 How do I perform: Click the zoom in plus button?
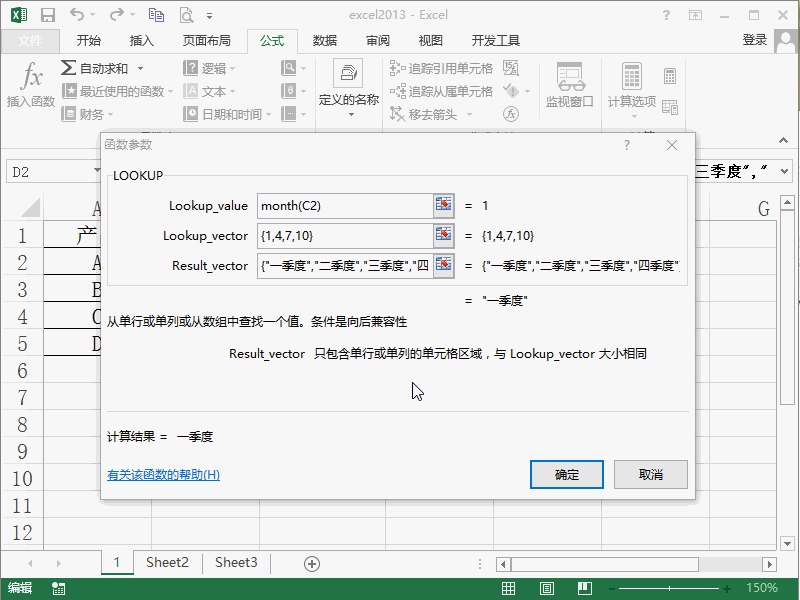[727, 588]
